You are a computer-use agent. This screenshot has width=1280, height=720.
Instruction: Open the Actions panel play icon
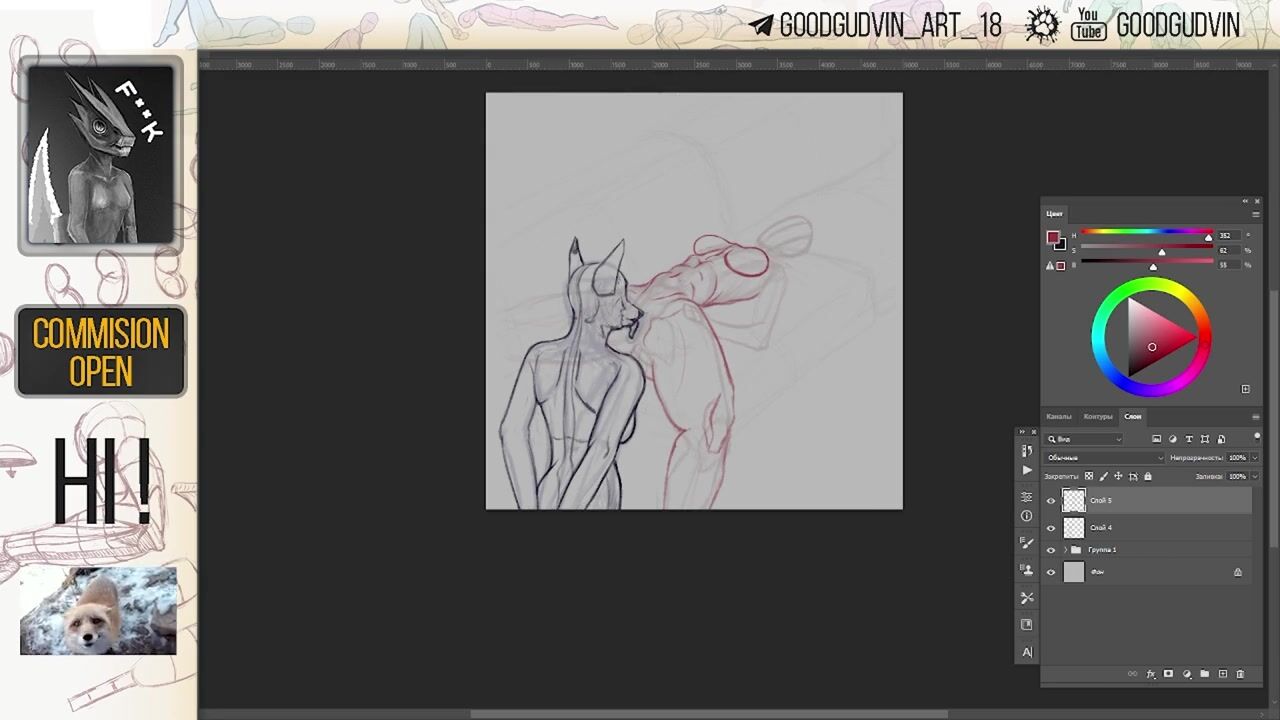coord(1027,470)
